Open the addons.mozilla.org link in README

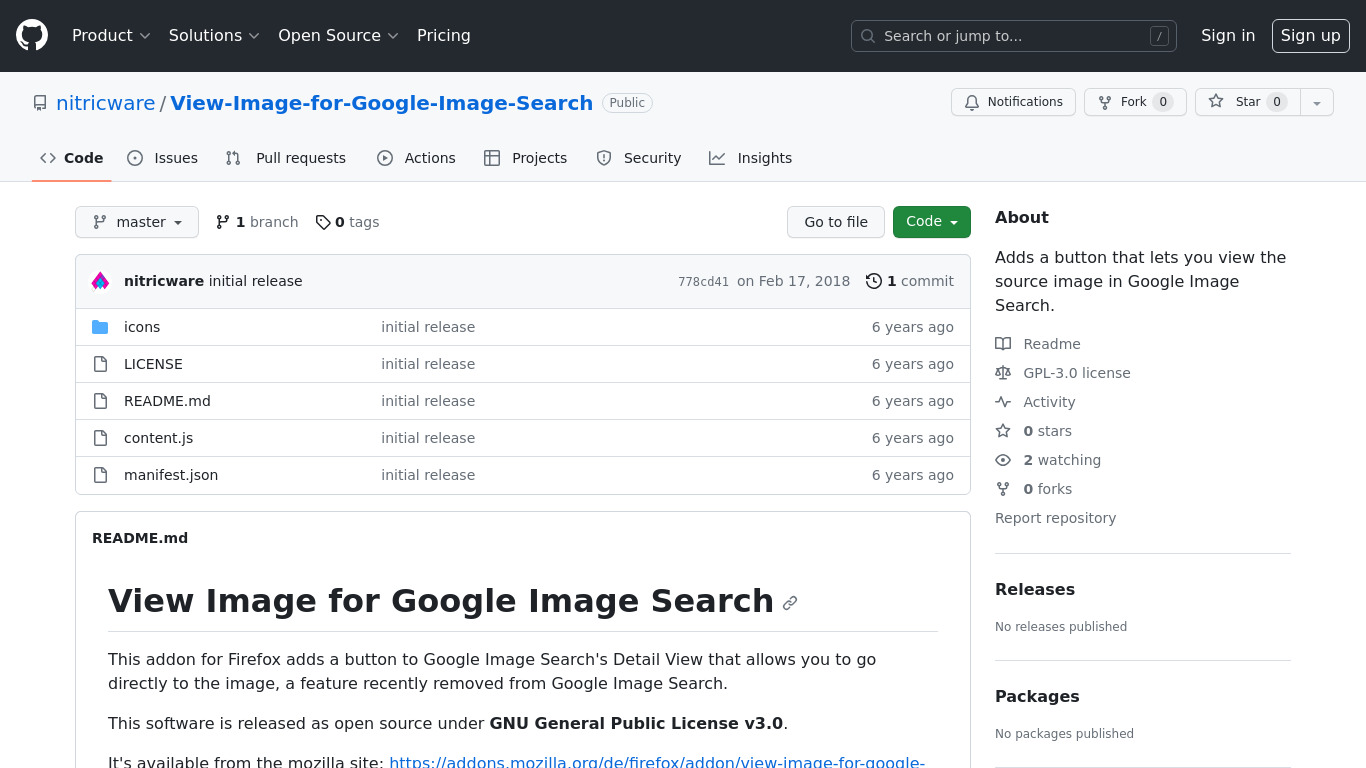point(657,762)
